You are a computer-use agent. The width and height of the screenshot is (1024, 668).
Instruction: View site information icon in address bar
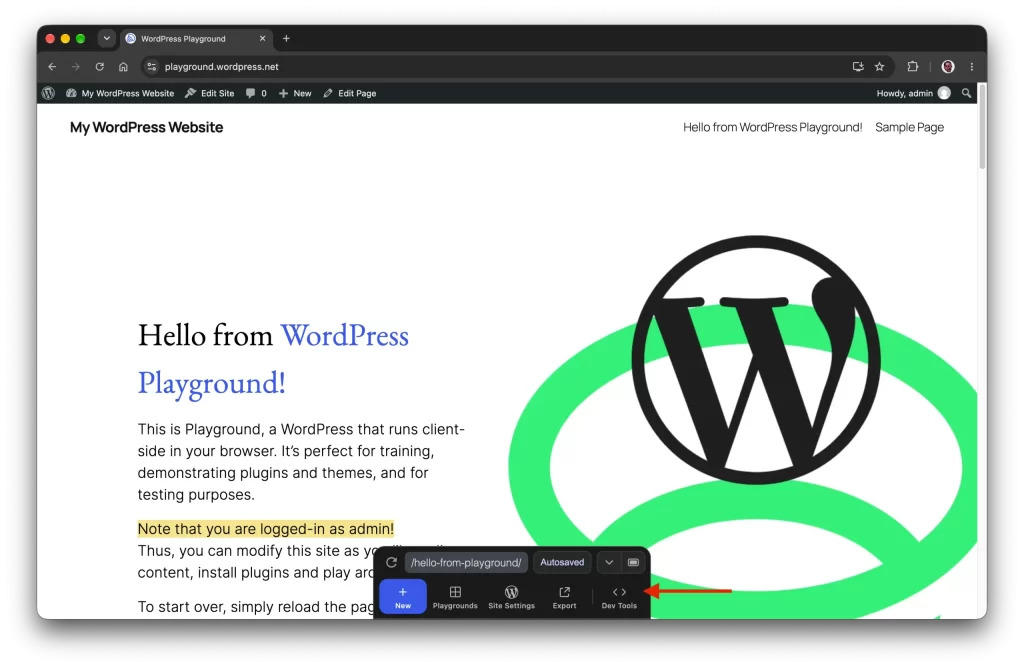pos(152,67)
